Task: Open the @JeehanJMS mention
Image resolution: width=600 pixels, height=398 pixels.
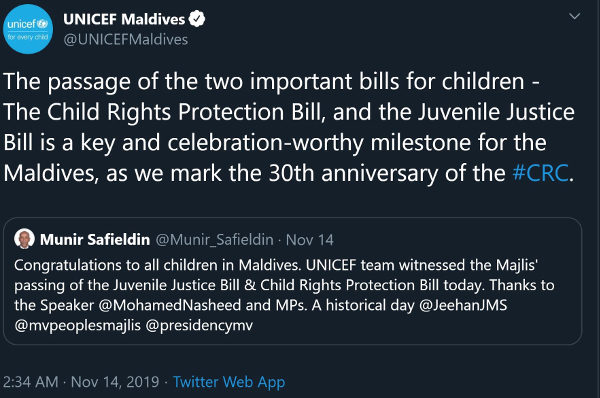Action: 463,305
